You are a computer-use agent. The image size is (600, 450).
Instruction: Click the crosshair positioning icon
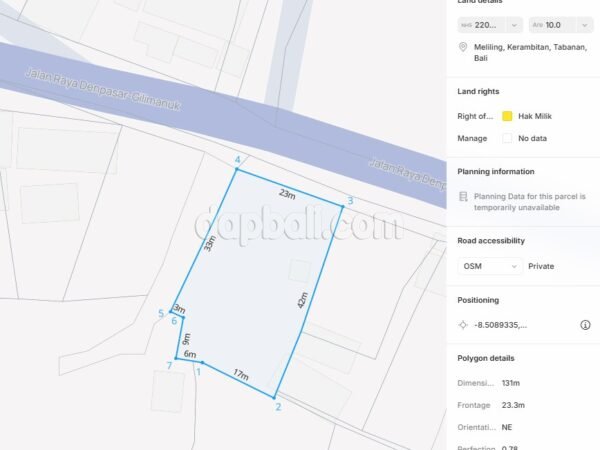click(x=463, y=325)
